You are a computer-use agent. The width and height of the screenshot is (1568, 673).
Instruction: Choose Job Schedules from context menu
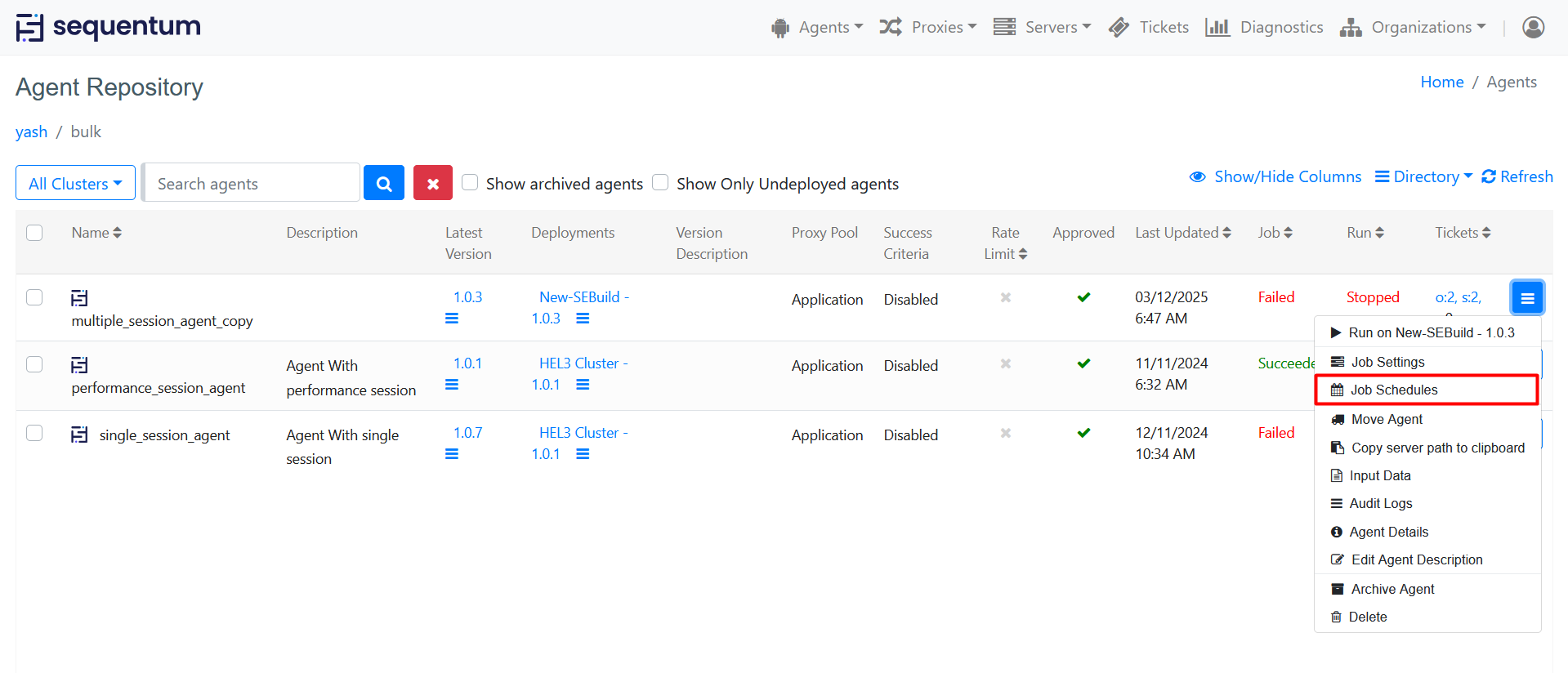point(1393,390)
